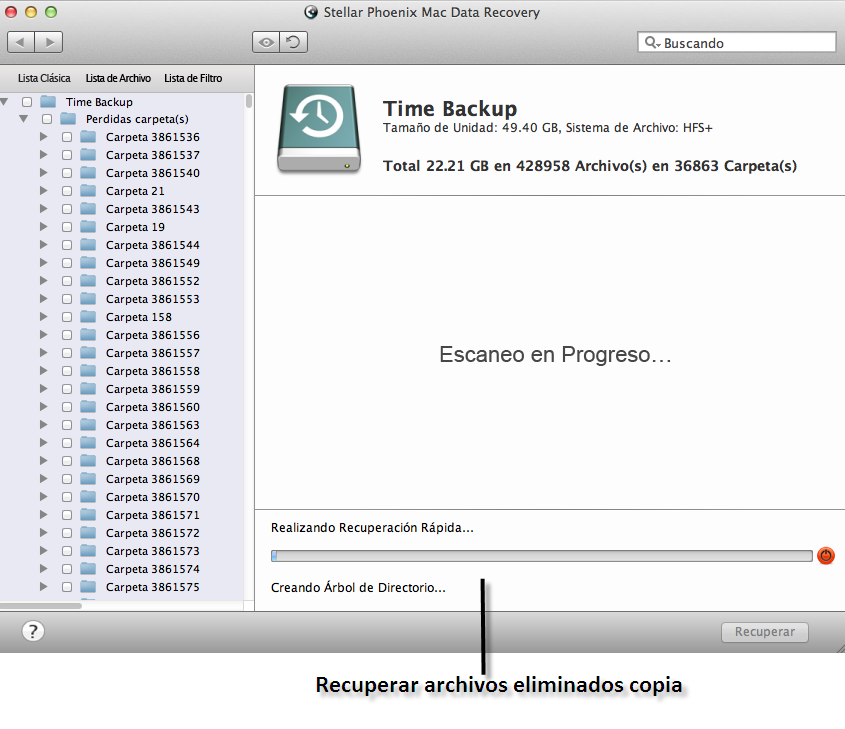Check the Carpeta 3861543 checkbox

tap(67, 209)
